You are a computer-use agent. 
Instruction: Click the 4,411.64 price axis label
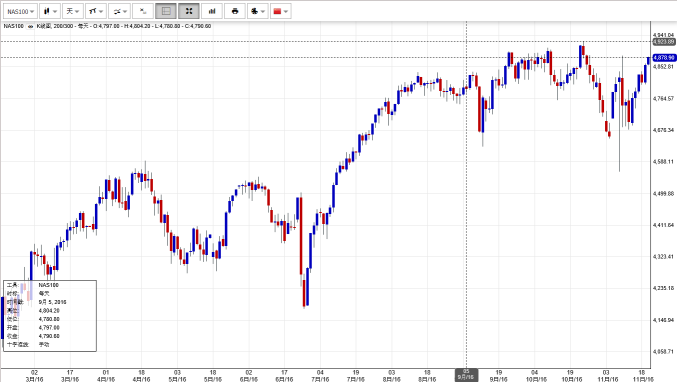663,225
